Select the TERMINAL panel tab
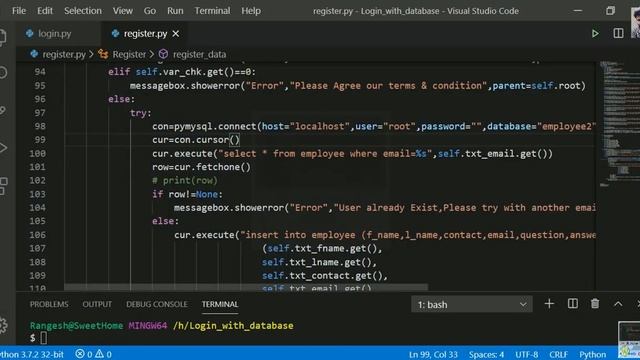This screenshot has height=360, width=640. (x=220, y=304)
